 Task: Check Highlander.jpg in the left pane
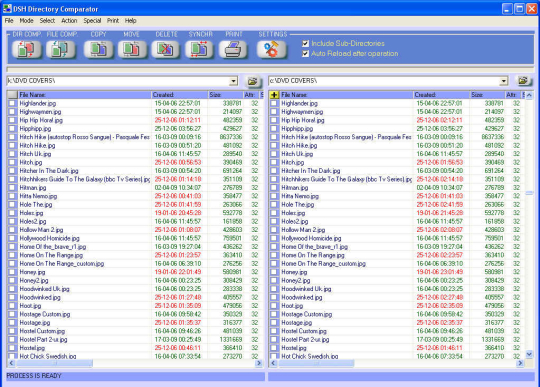point(12,103)
